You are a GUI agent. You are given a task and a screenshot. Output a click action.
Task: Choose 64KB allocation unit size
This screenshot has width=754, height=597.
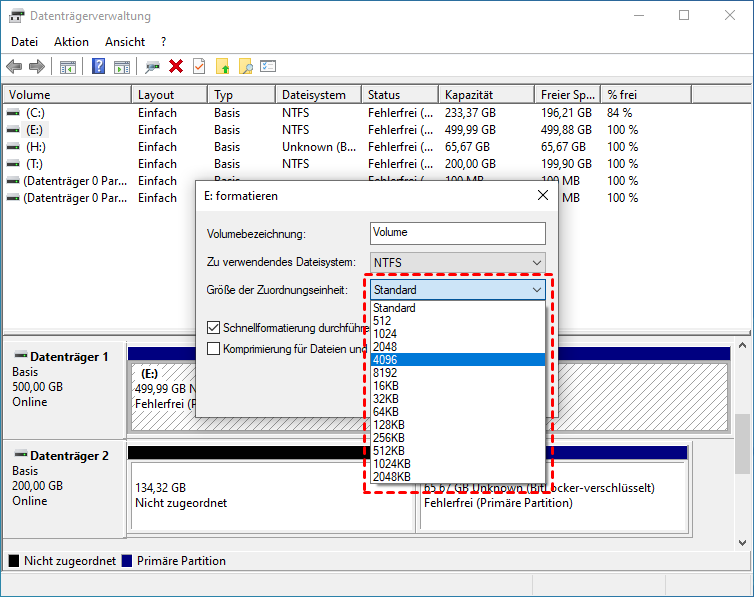(x=458, y=411)
